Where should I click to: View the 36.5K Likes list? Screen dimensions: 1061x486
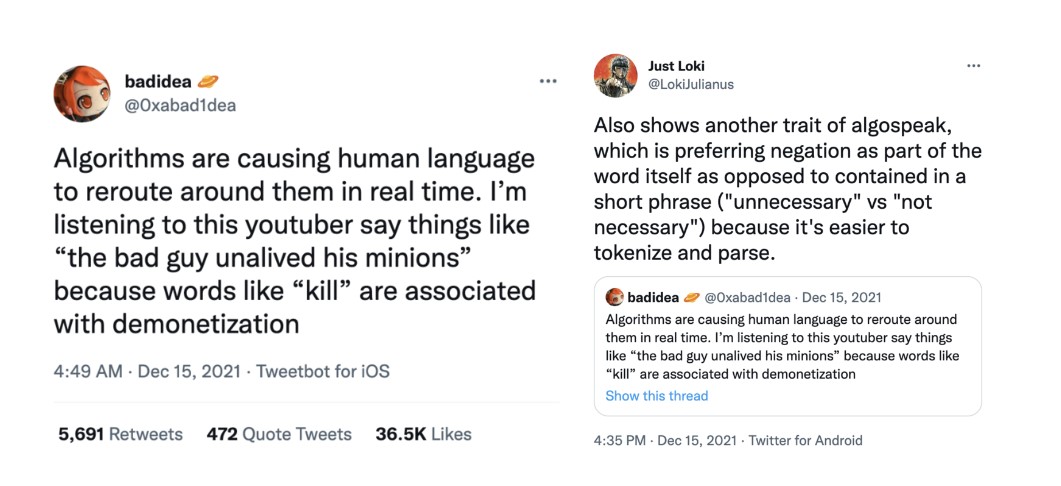coord(423,434)
